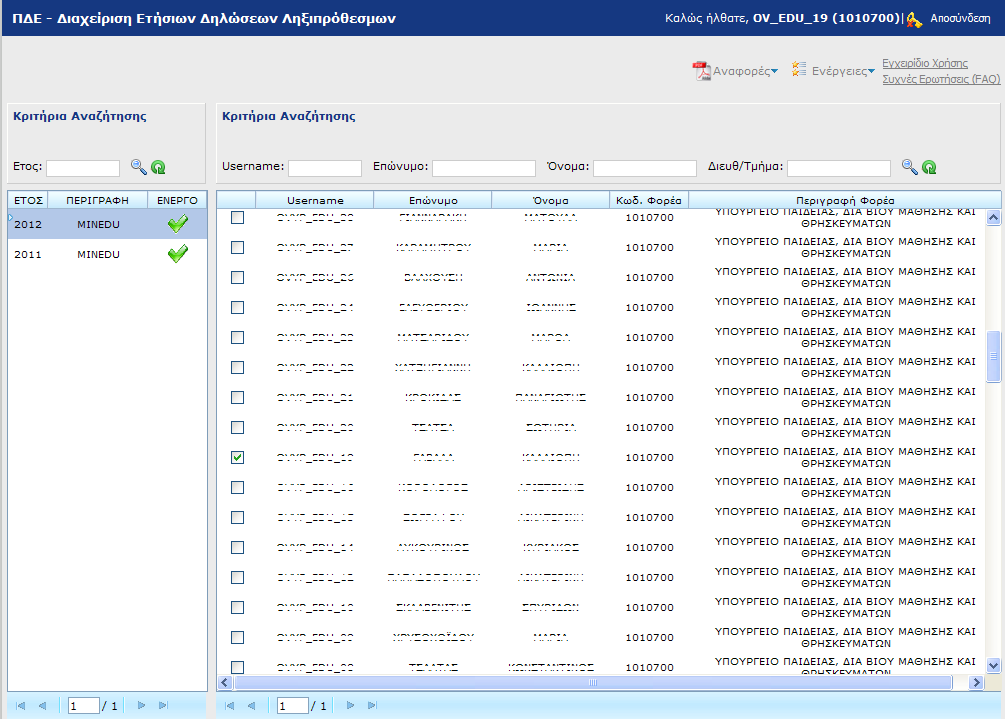Click the green active checkmark for 2011
This screenshot has height=719, width=1005.
click(x=178, y=254)
